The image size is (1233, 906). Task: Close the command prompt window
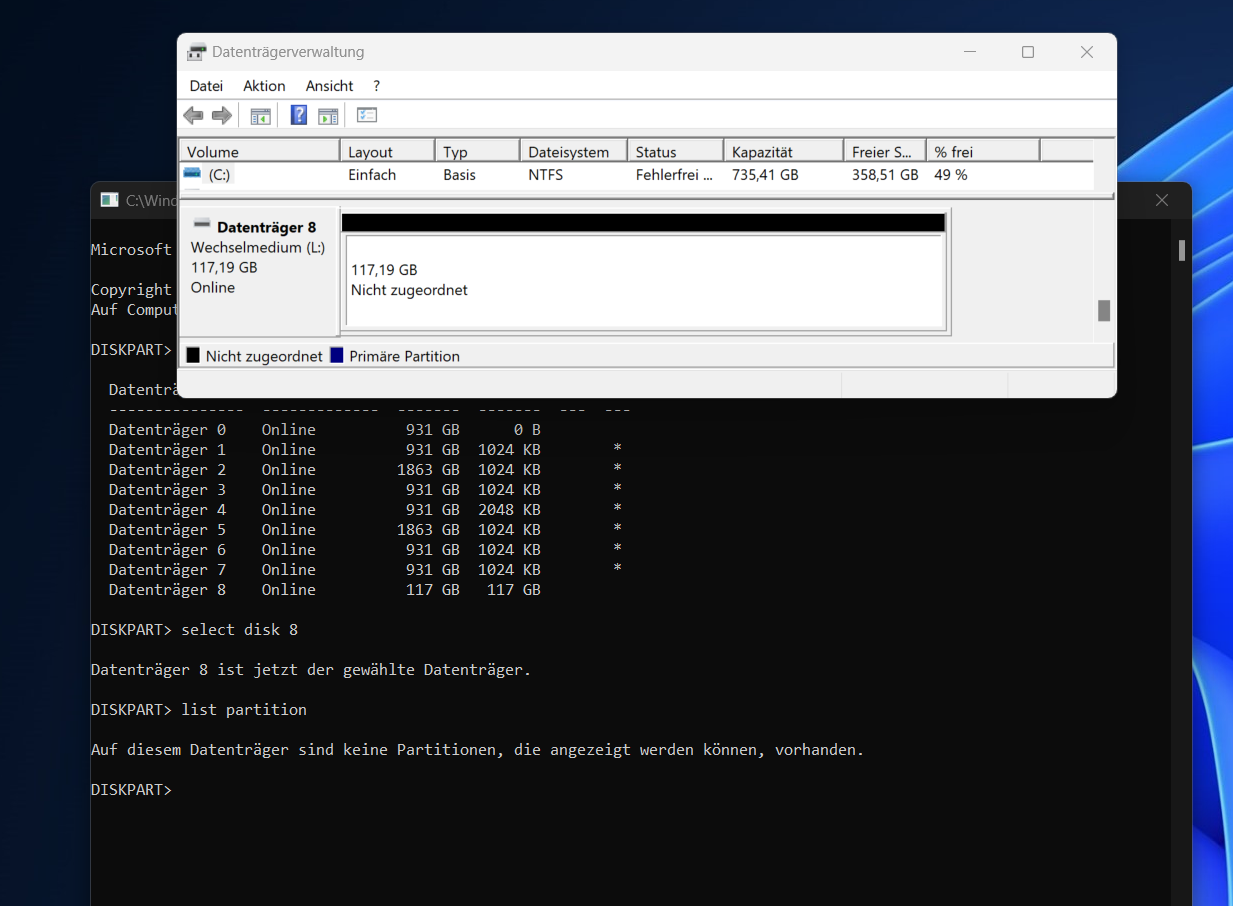pyautogui.click(x=1162, y=200)
